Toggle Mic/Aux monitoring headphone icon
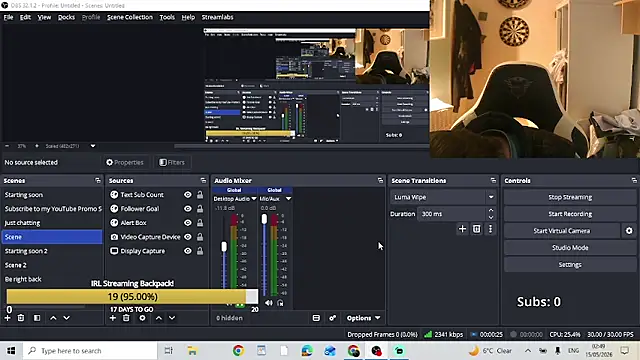 click(280, 303)
